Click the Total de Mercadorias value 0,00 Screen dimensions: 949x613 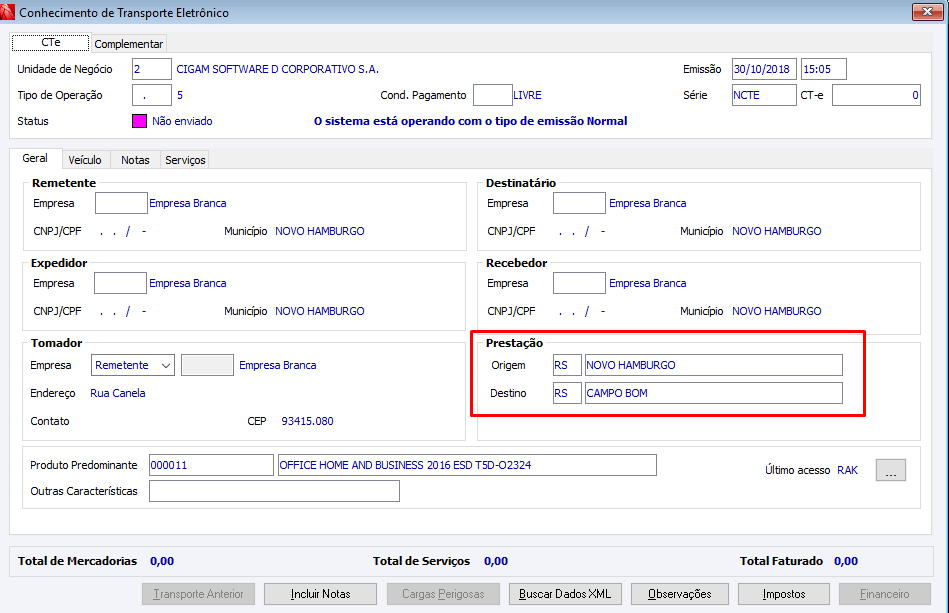162,561
